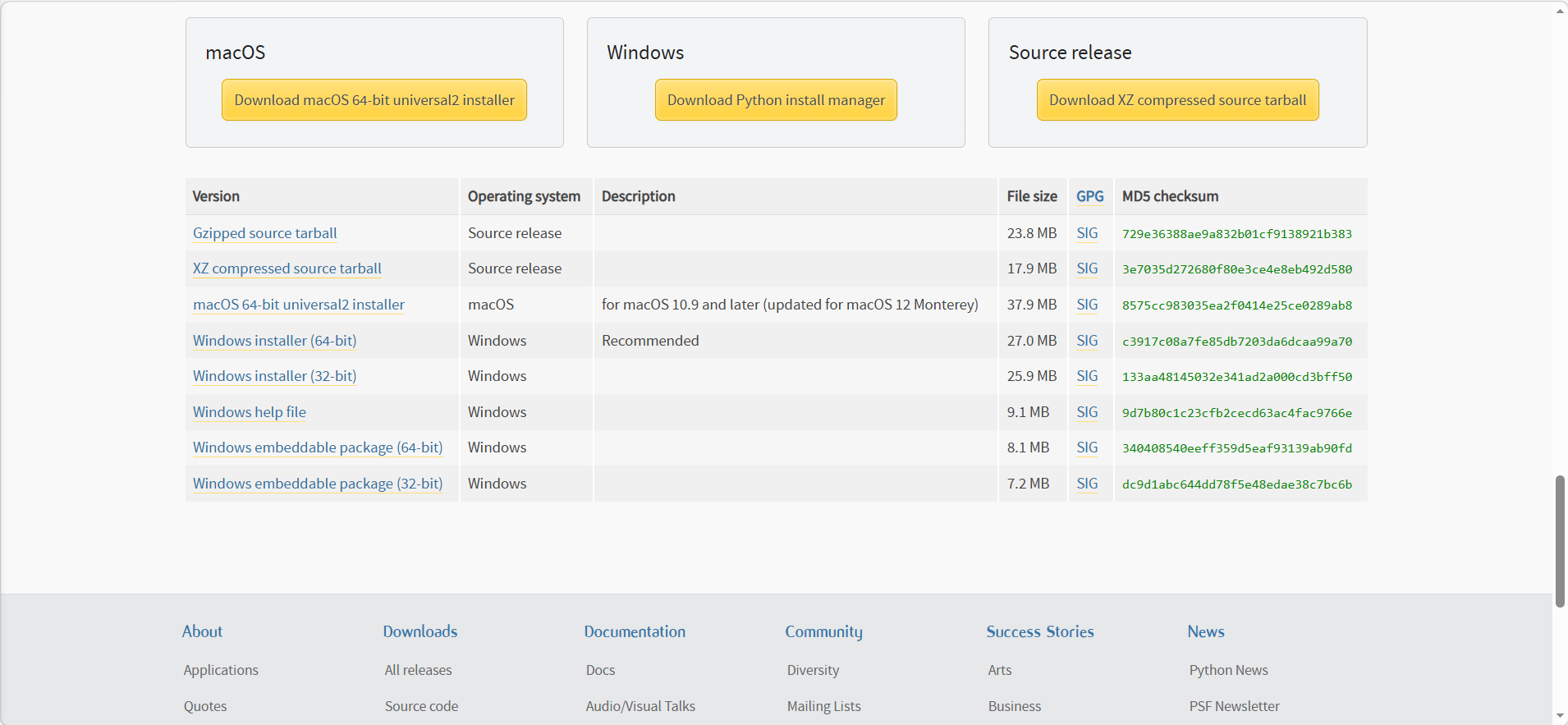The image size is (1568, 725).
Task: Download Windows installer (64-bit)
Action: point(275,341)
